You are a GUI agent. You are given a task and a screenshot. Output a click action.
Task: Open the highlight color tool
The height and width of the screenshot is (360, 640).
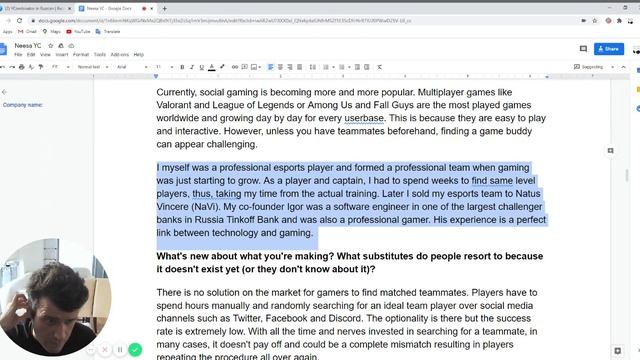(222, 67)
